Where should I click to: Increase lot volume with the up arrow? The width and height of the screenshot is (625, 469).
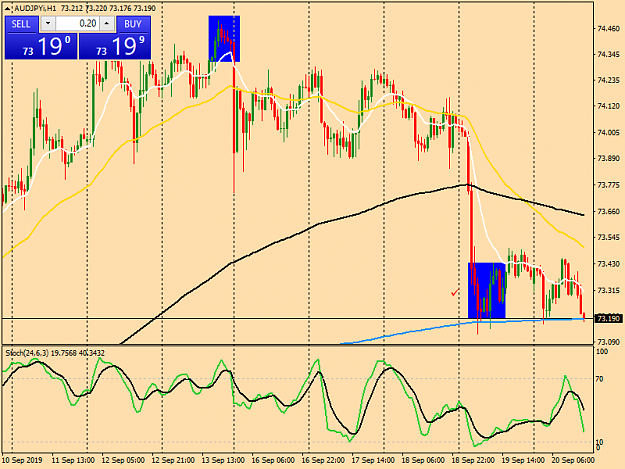click(x=107, y=24)
